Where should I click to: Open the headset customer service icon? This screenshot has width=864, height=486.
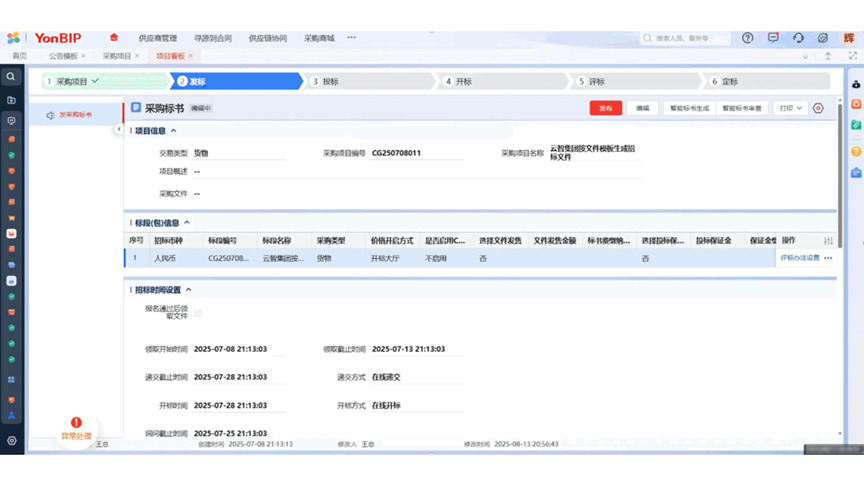click(798, 37)
